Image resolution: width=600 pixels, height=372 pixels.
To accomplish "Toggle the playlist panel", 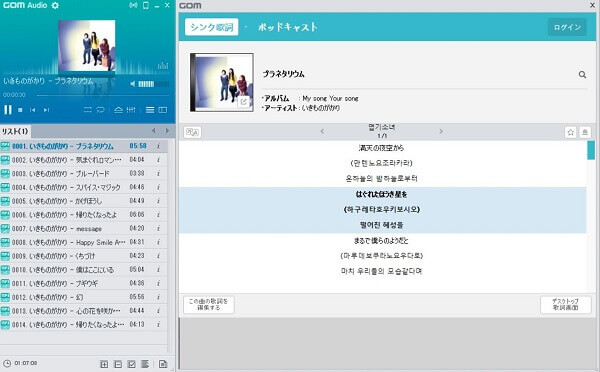I will (150, 110).
